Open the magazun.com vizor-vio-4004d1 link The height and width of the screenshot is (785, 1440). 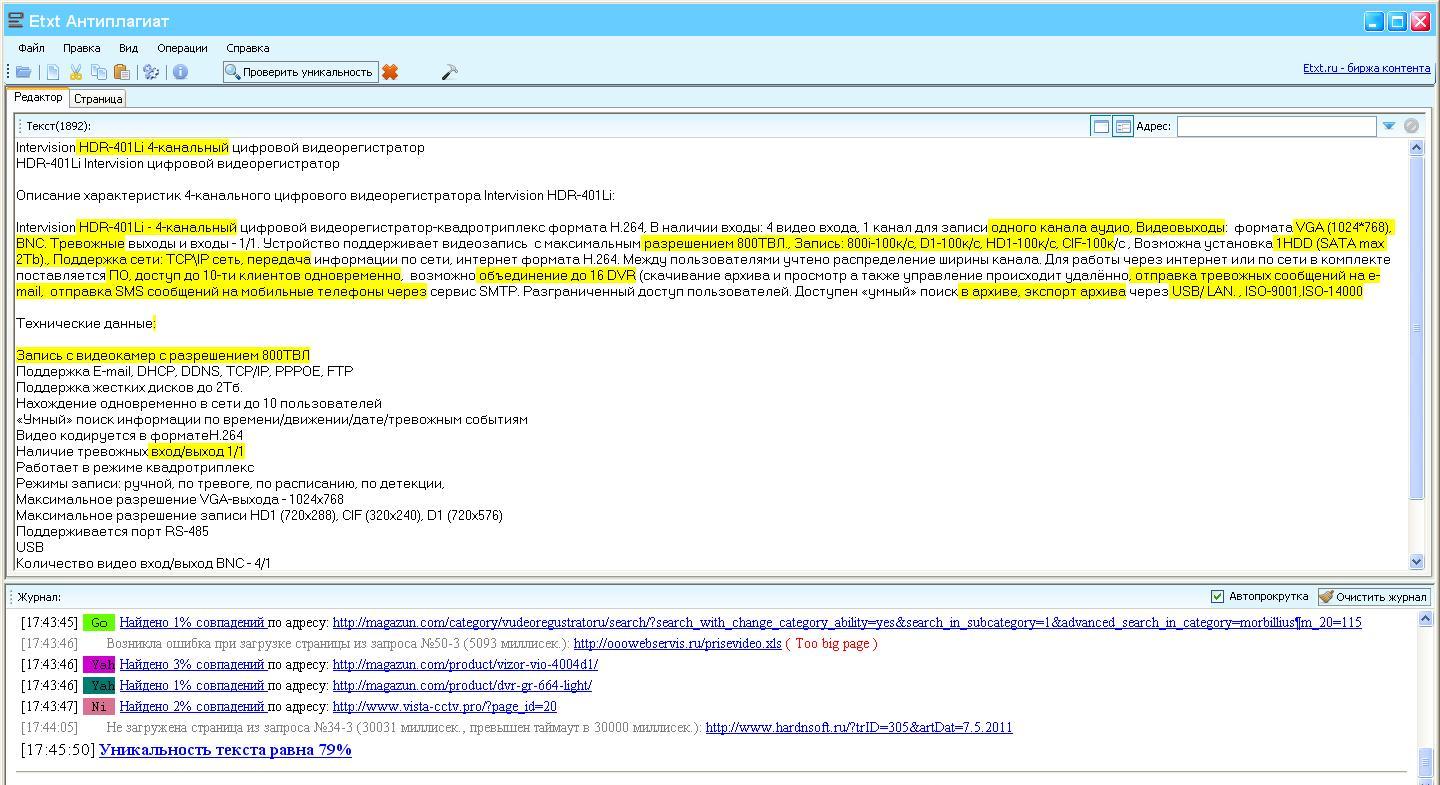point(465,665)
